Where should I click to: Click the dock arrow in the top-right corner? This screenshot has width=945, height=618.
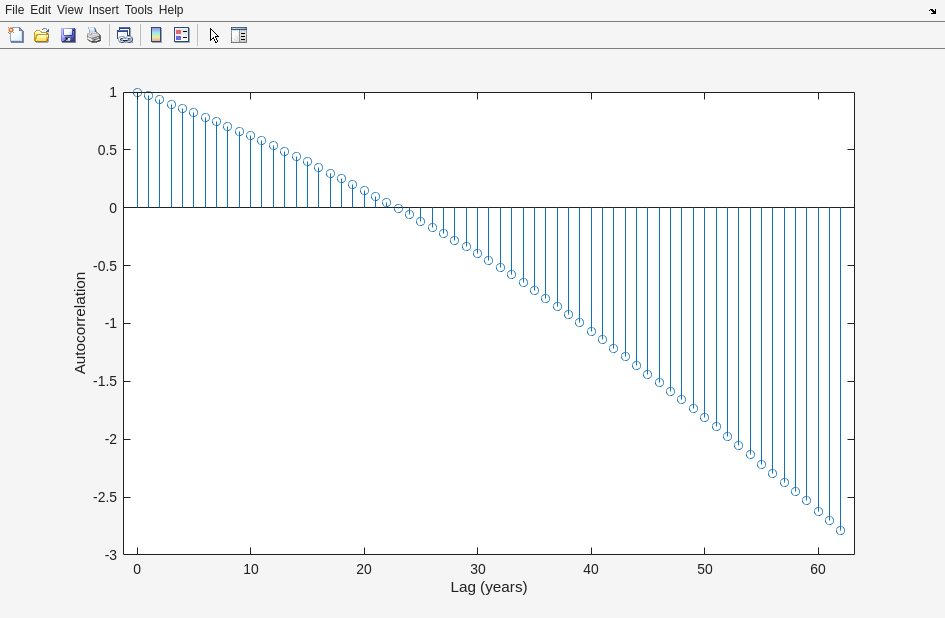click(932, 11)
